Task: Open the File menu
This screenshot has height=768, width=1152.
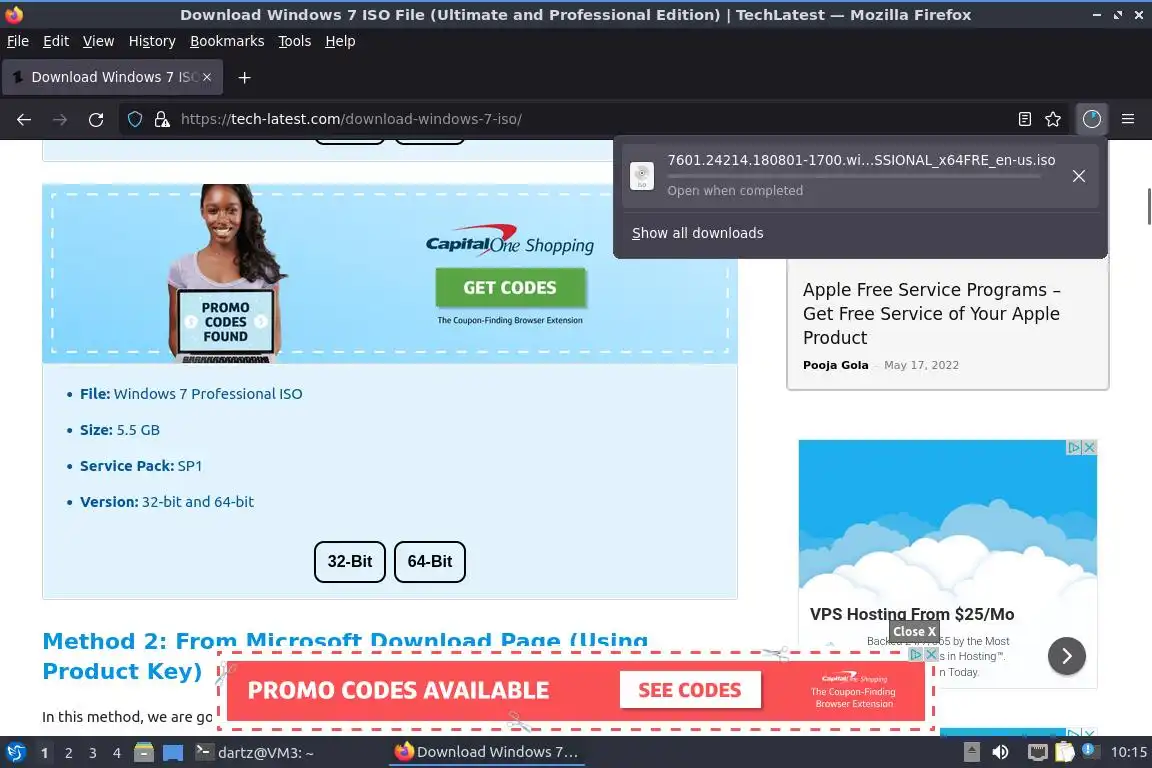Action: (18, 41)
